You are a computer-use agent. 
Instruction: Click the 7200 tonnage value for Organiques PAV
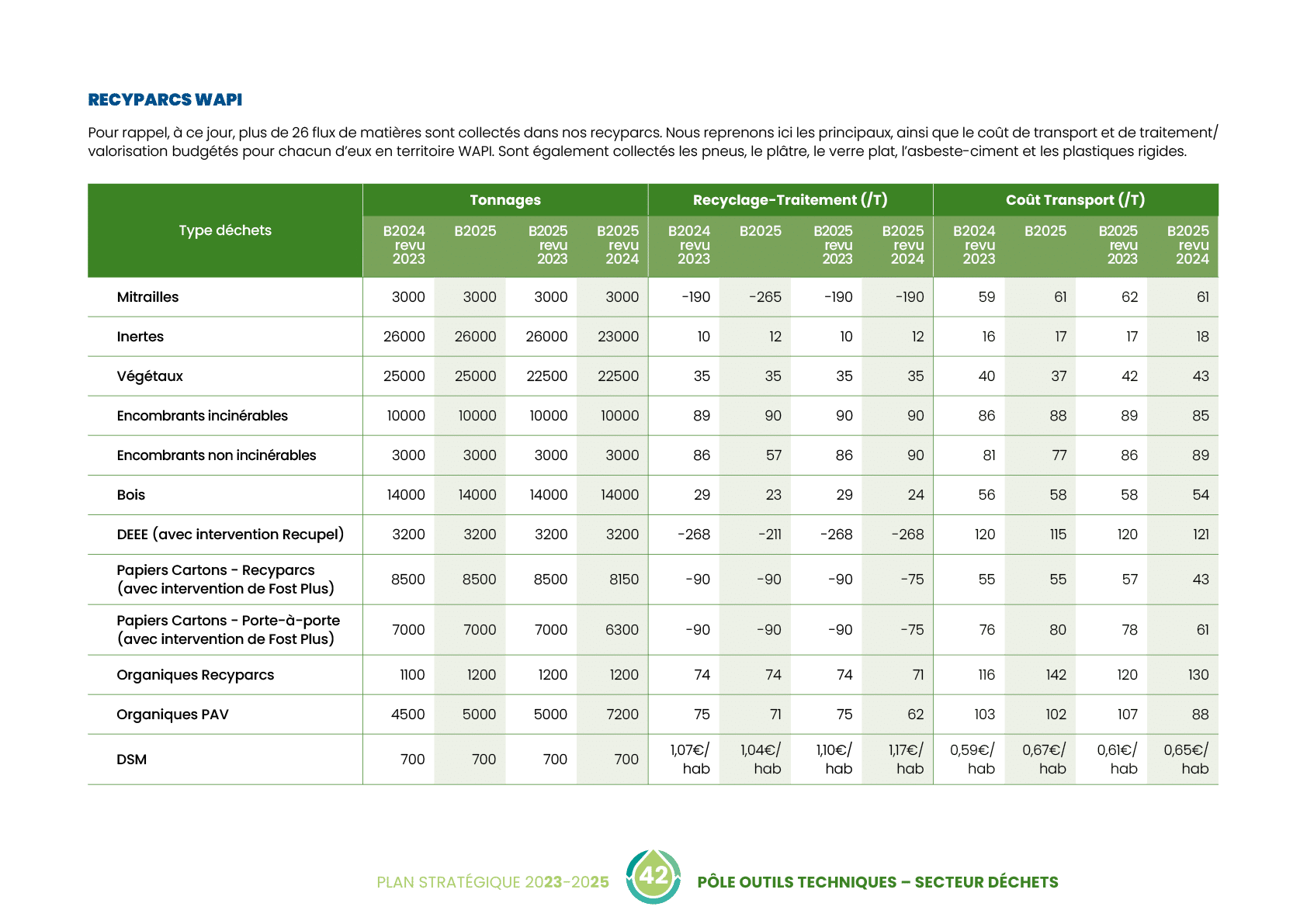622,715
